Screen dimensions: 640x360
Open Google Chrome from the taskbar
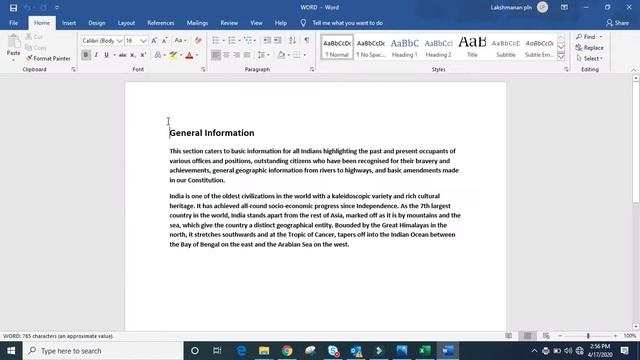point(287,351)
